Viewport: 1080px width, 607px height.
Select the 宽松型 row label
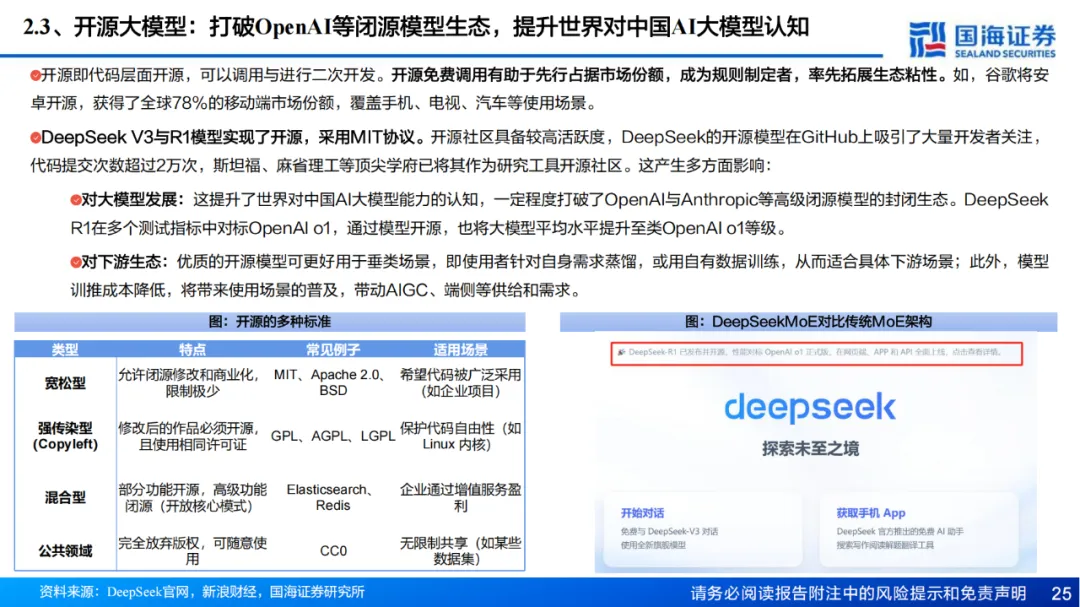click(x=65, y=383)
